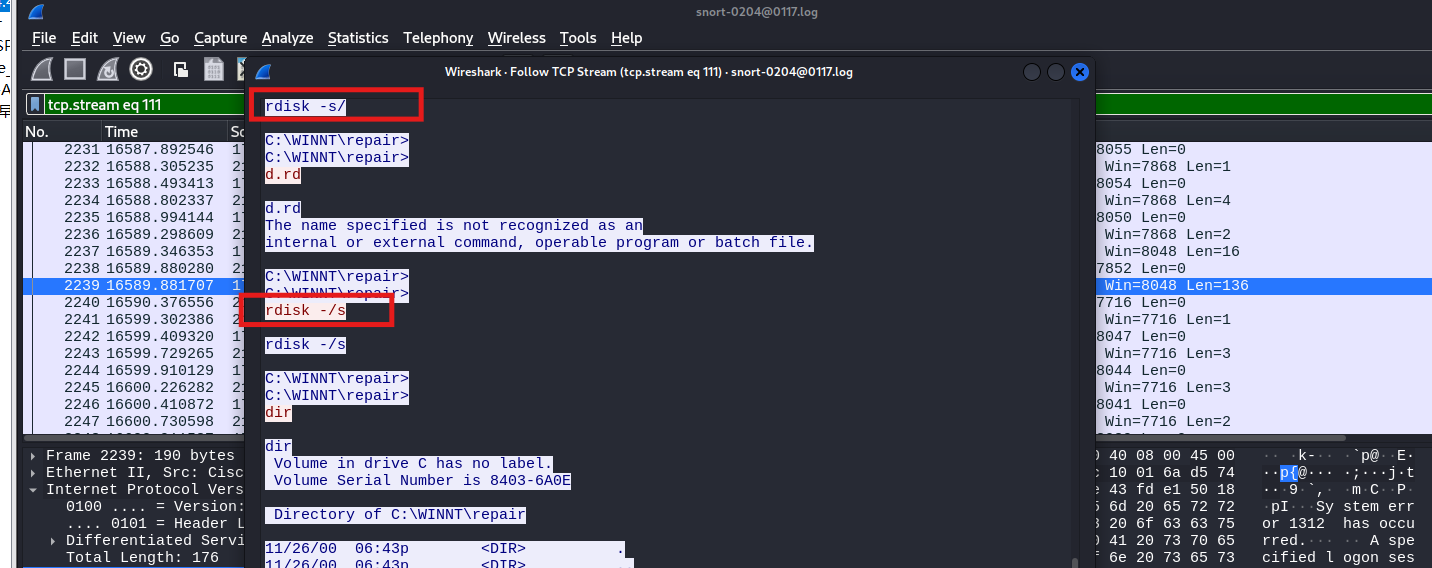Click 'Win=8048 Len=16' info cell

tap(1172, 252)
